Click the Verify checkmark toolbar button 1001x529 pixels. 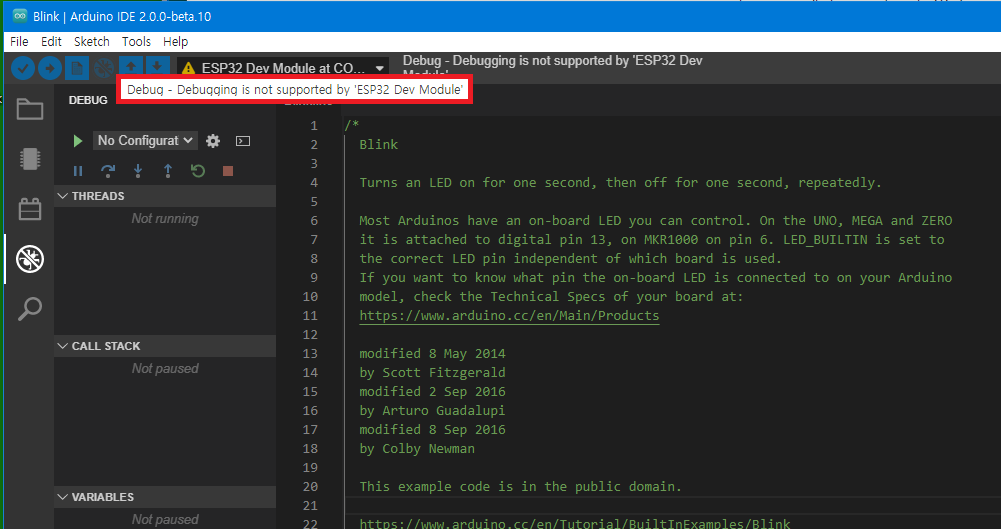[x=23, y=68]
